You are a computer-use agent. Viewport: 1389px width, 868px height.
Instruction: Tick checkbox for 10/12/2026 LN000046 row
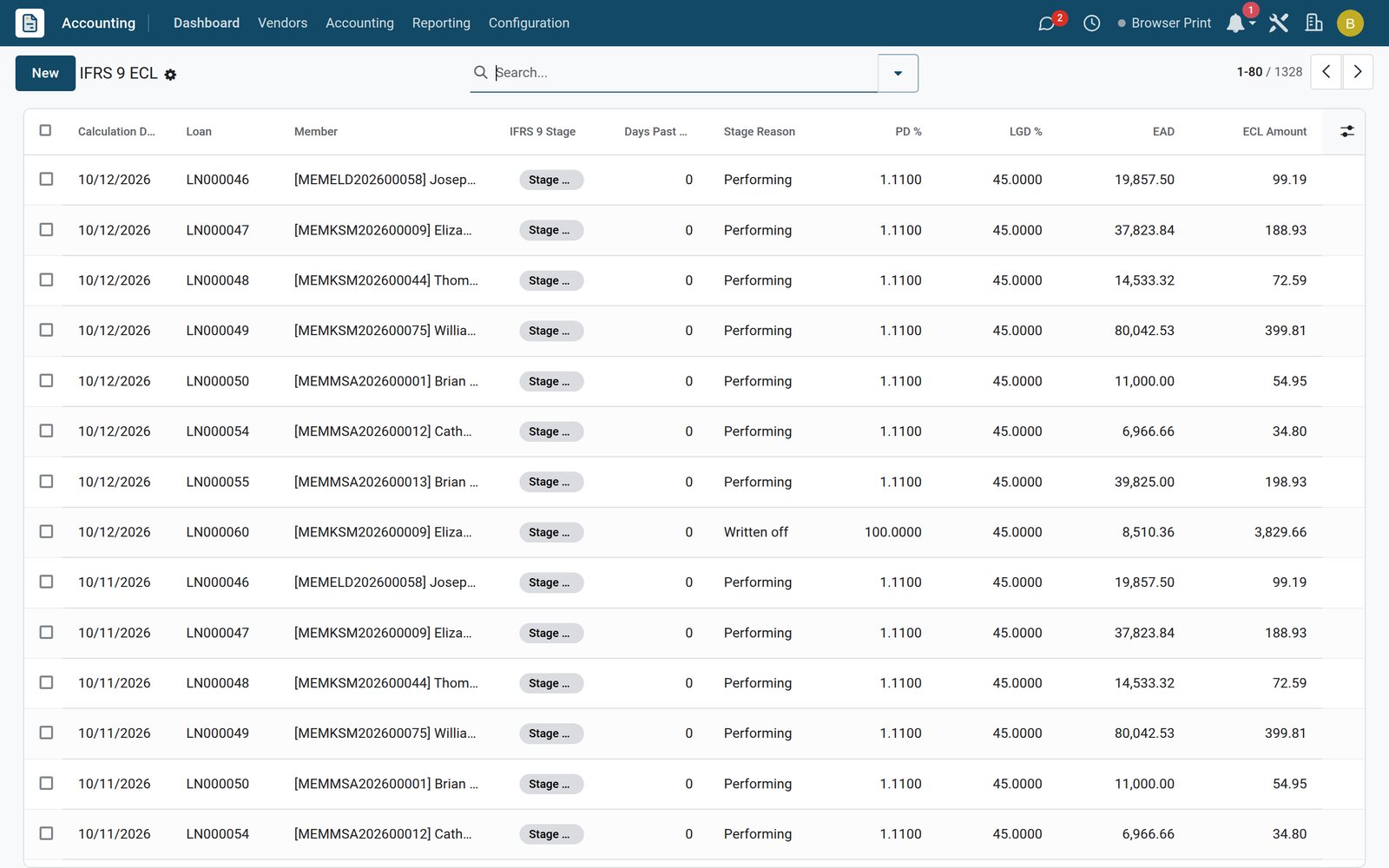click(x=46, y=179)
